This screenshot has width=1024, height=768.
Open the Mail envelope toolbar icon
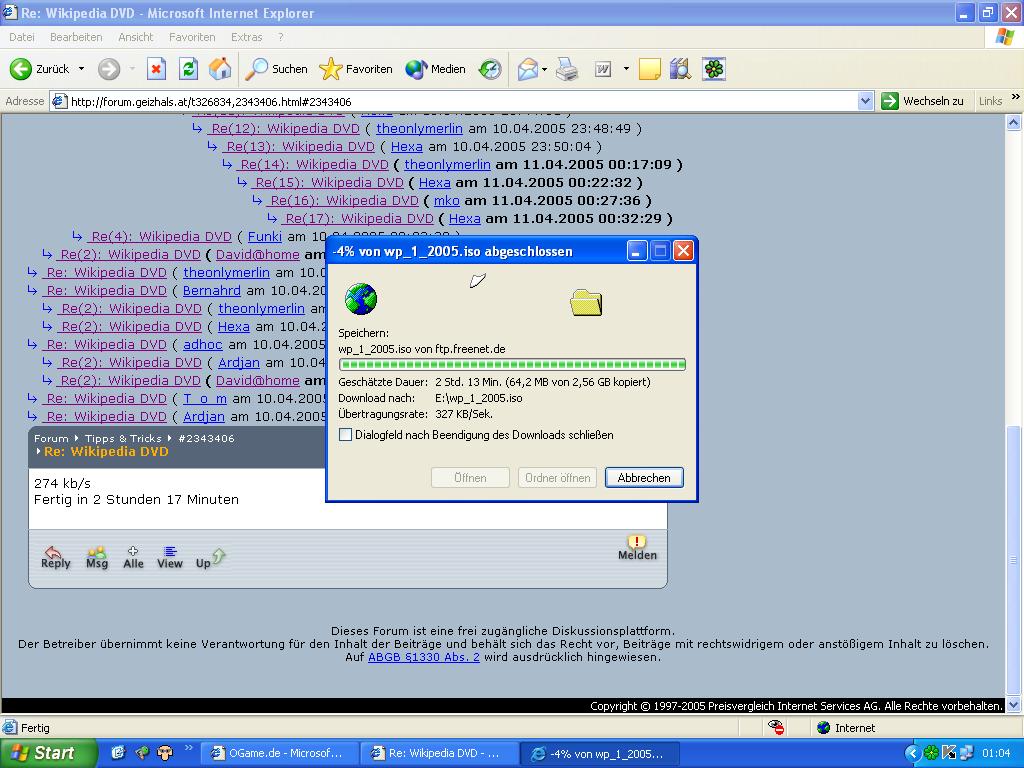[x=528, y=69]
